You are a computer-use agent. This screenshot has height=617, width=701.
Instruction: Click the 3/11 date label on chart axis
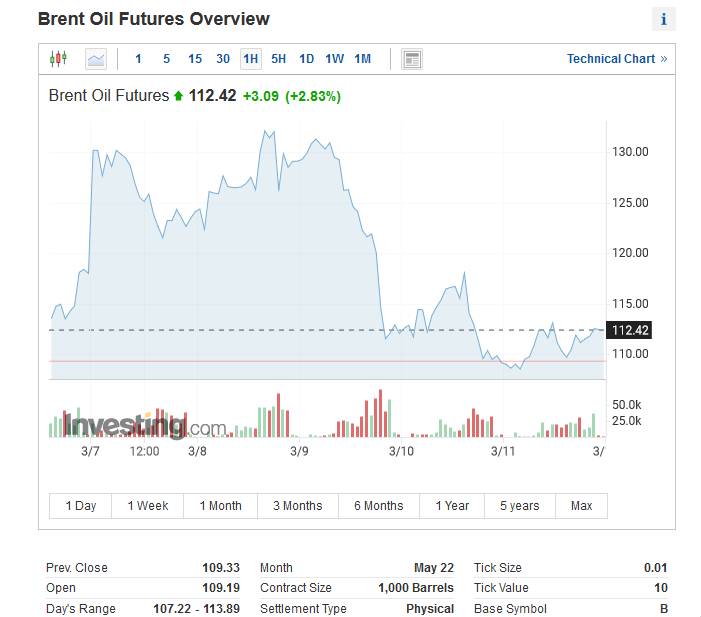[503, 451]
